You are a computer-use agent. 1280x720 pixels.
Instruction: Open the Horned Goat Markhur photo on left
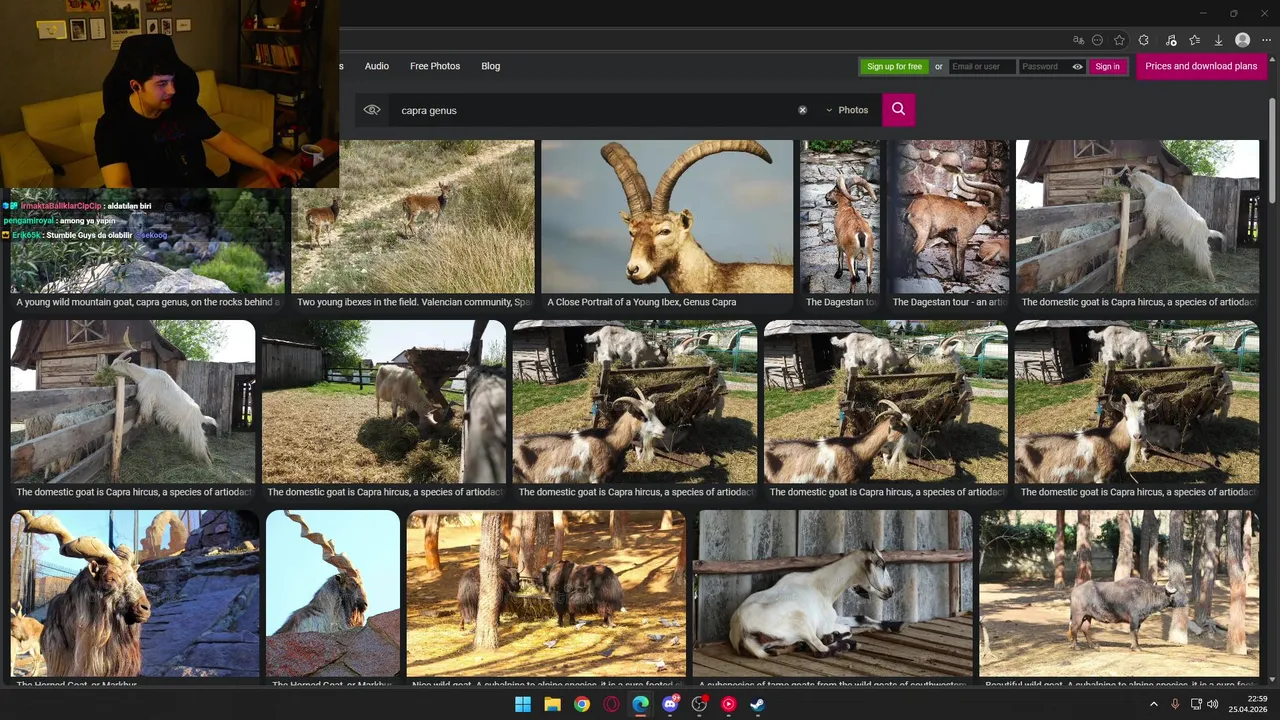[x=135, y=594]
